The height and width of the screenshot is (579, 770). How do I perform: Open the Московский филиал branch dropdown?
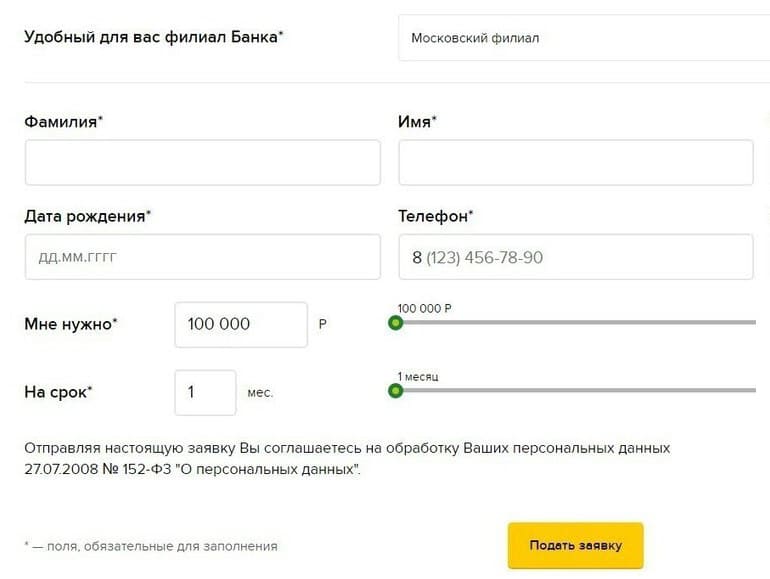coord(583,39)
